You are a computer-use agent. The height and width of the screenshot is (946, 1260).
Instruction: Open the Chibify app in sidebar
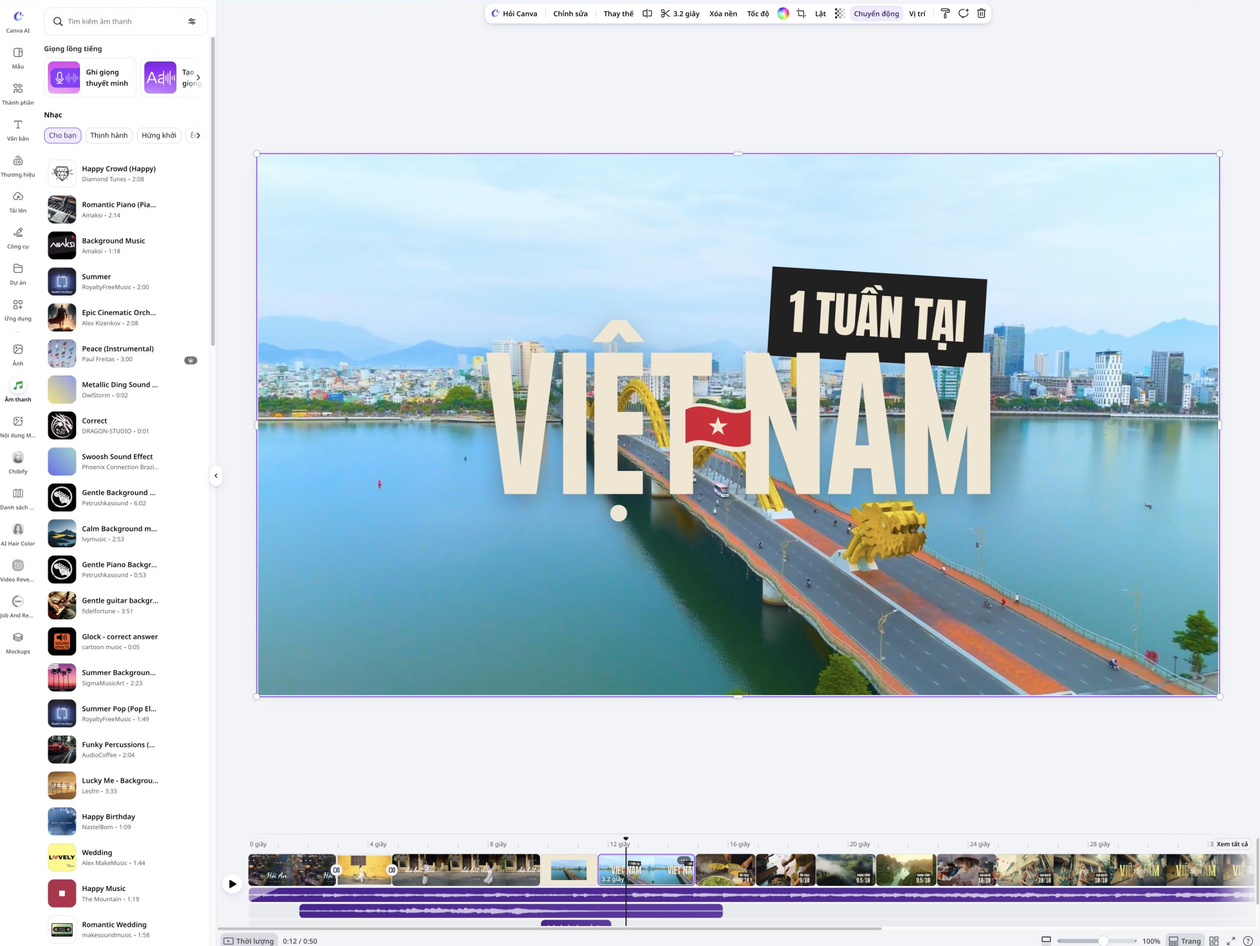pyautogui.click(x=18, y=462)
